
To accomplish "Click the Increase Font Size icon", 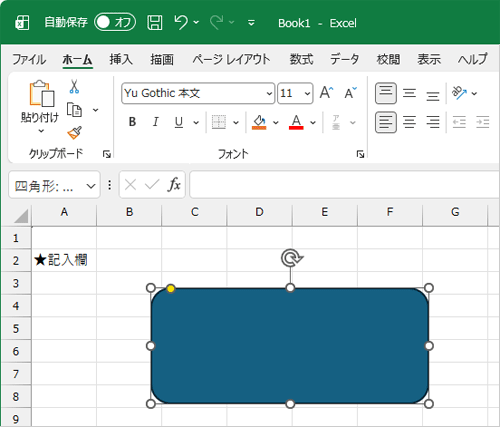I will [326, 93].
